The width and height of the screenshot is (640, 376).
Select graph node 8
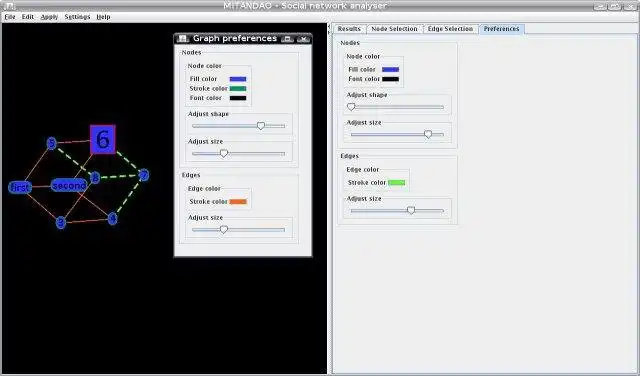95,178
